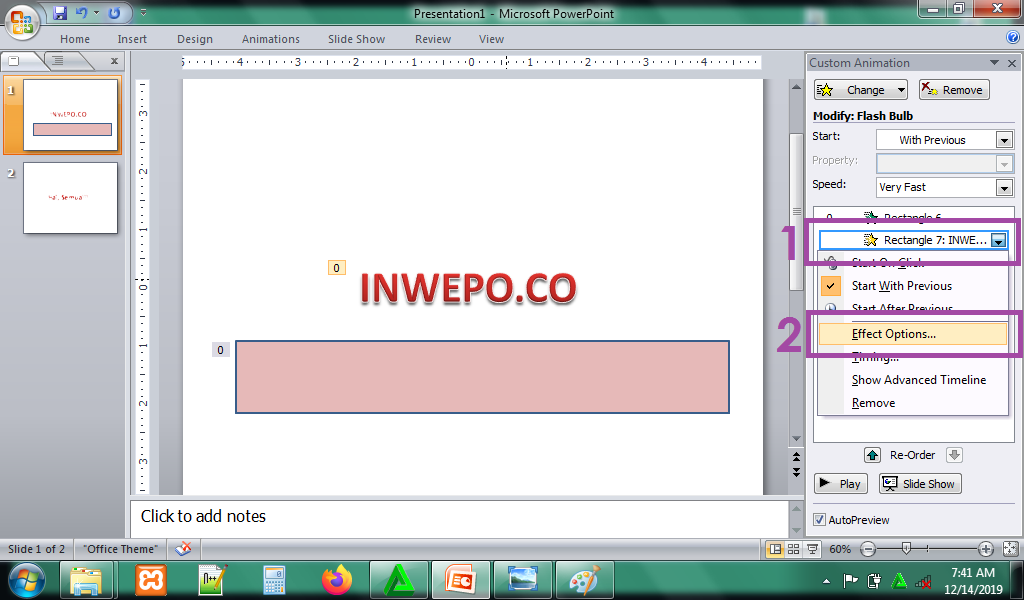Switch to the Design tab
Viewport: 1024px width, 600px height.
click(195, 39)
